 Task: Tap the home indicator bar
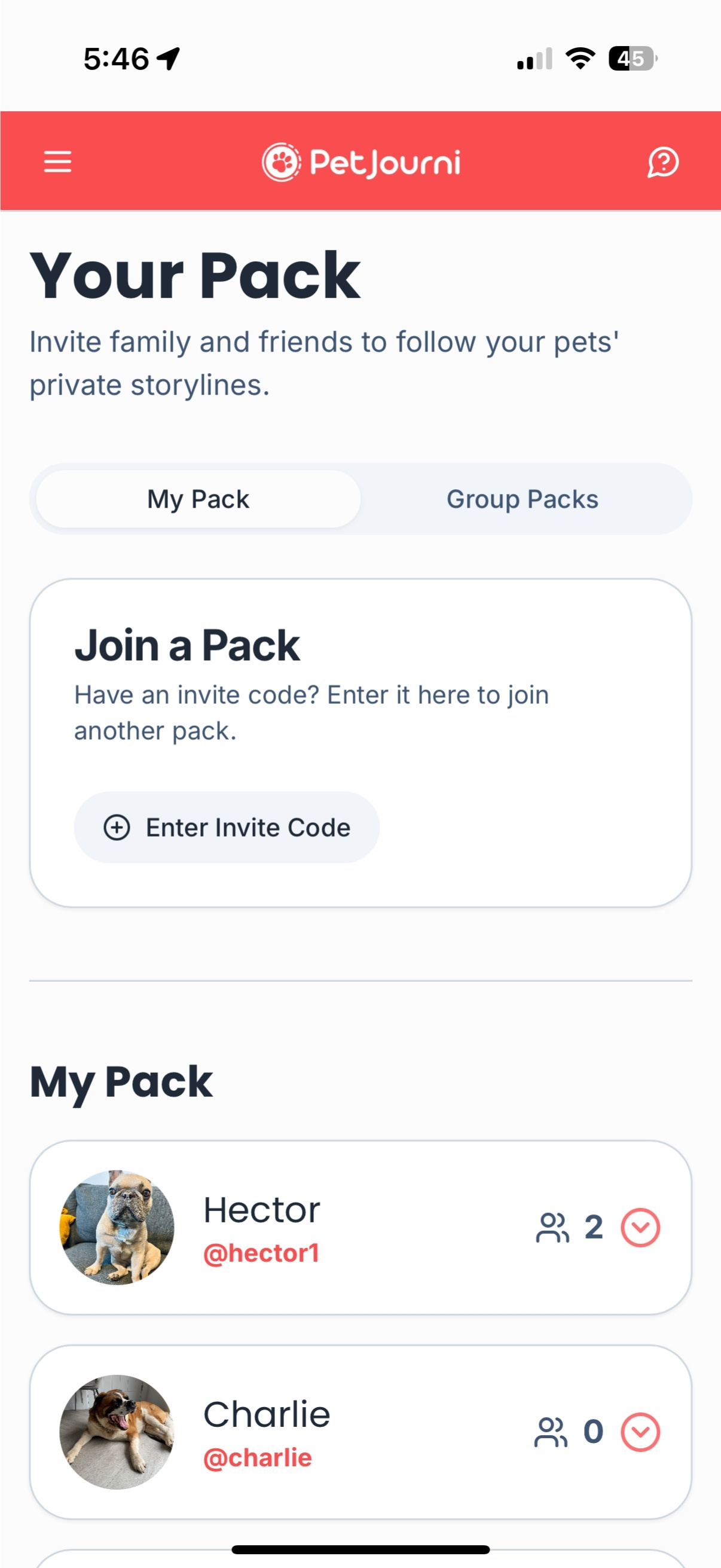pos(360,1549)
